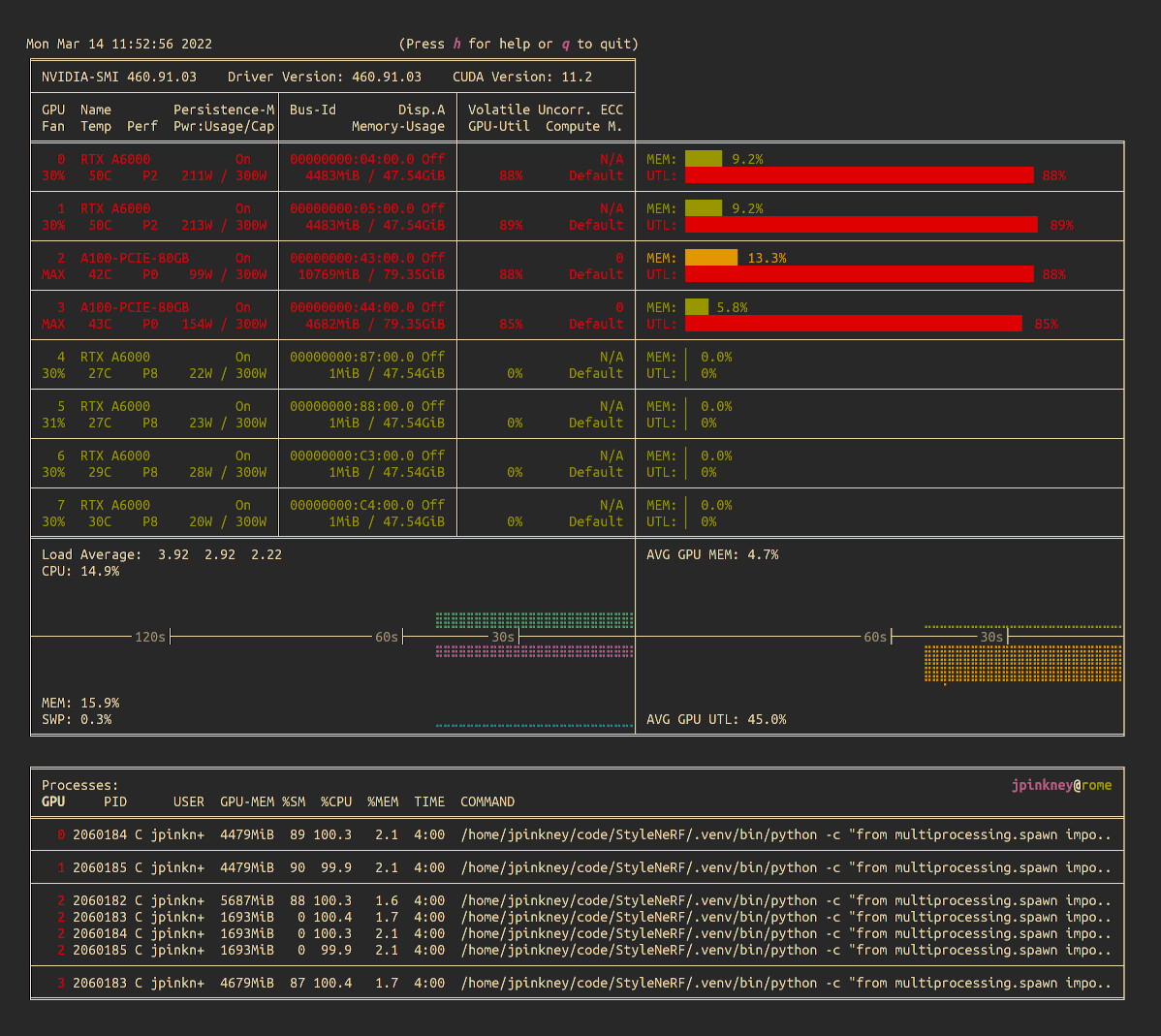
Task: Click the %SM column header in Processes
Action: coord(294,801)
